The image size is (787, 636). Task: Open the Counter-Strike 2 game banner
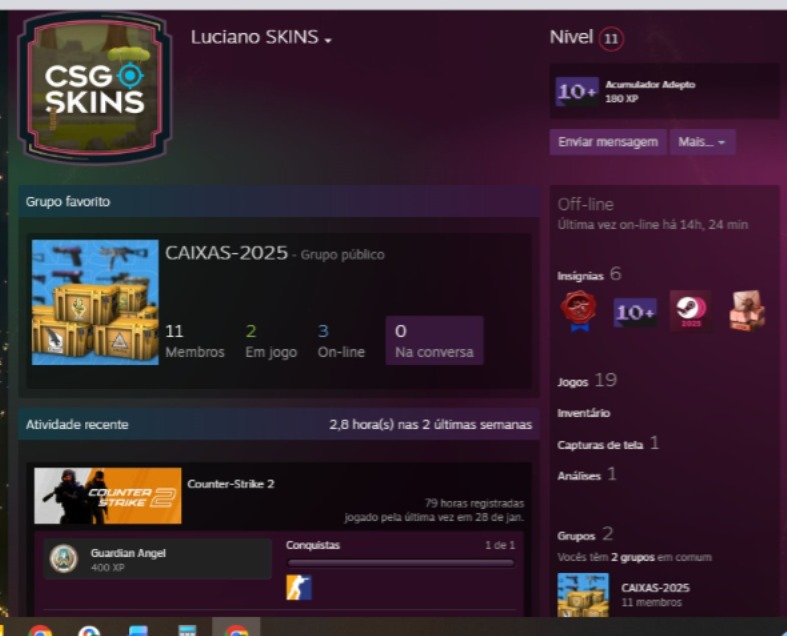coord(108,495)
